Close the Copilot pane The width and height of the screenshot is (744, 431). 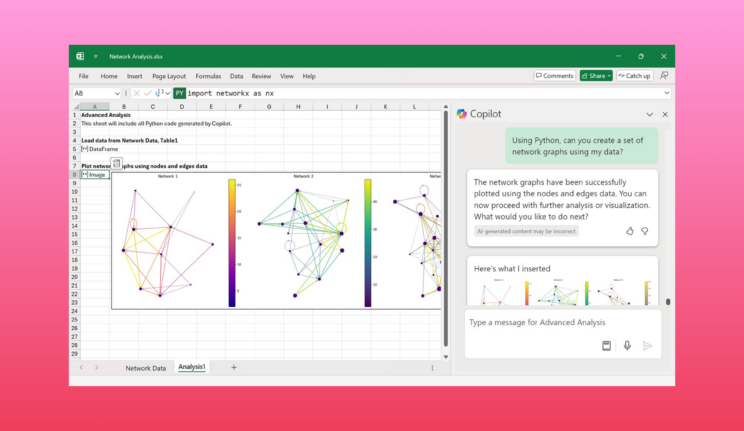tap(665, 114)
